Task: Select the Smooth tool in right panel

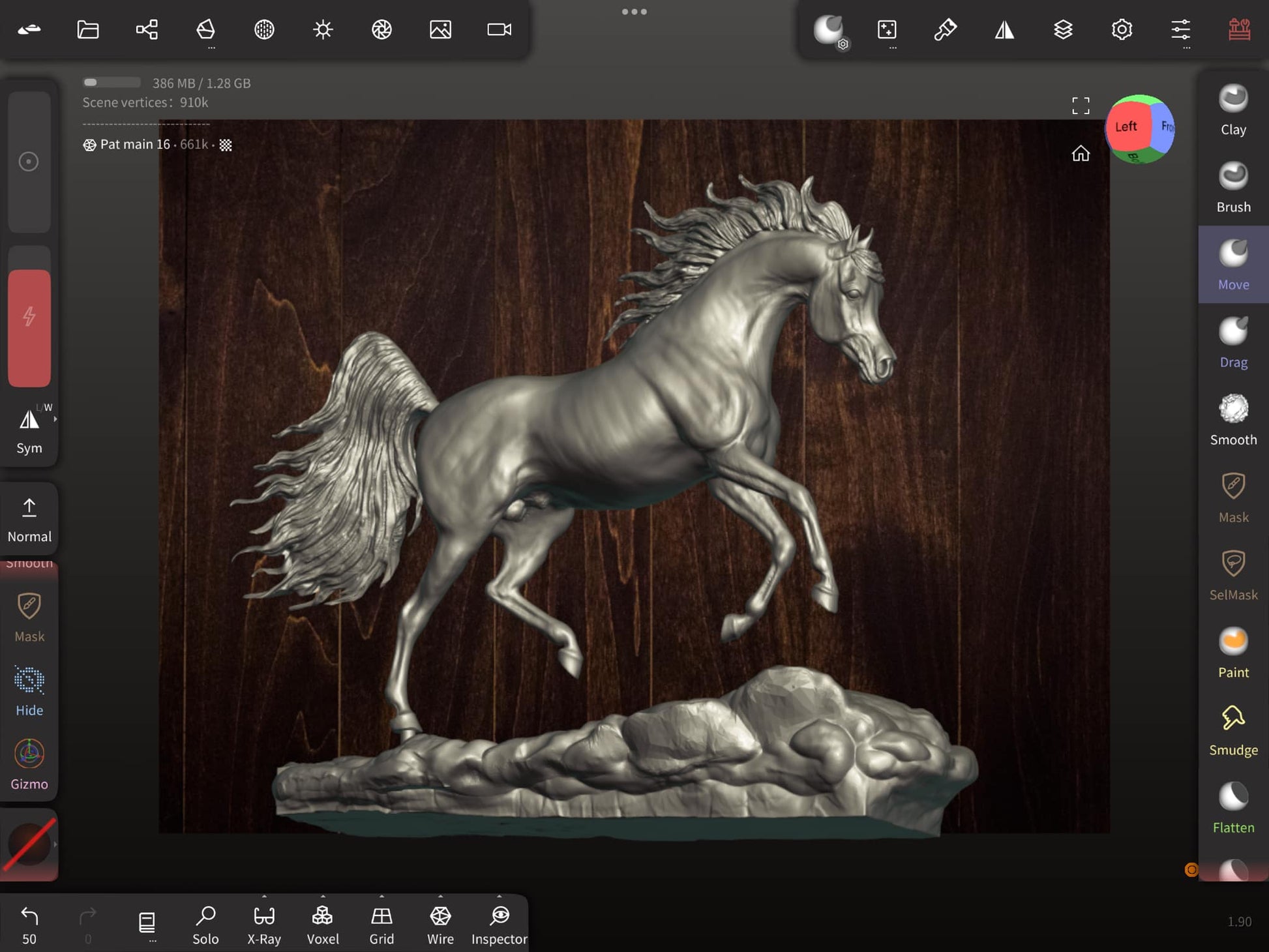Action: pos(1232,419)
